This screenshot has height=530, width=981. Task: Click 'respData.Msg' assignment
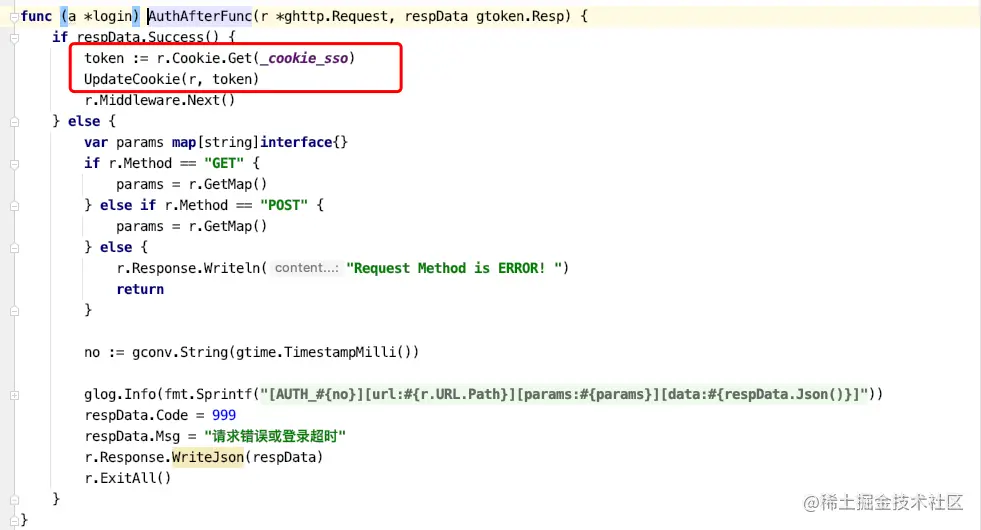(132, 436)
